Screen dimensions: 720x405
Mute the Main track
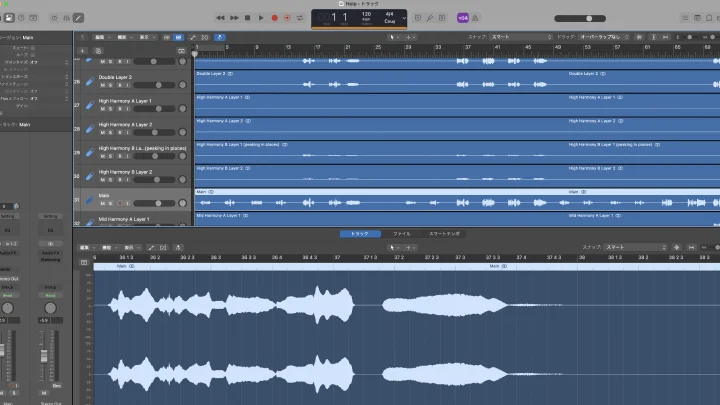[103, 203]
